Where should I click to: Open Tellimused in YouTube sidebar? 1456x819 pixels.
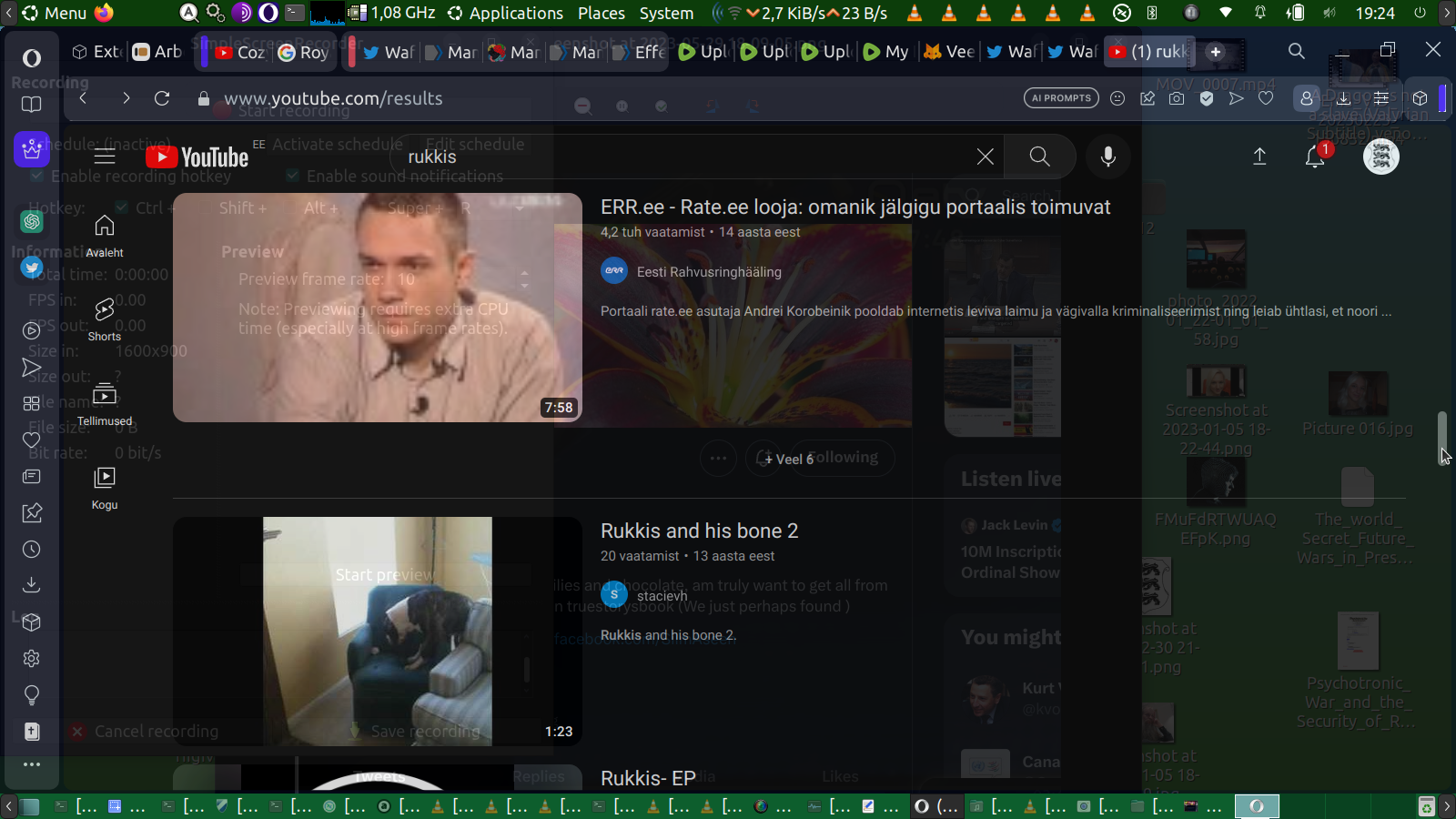pos(105,404)
